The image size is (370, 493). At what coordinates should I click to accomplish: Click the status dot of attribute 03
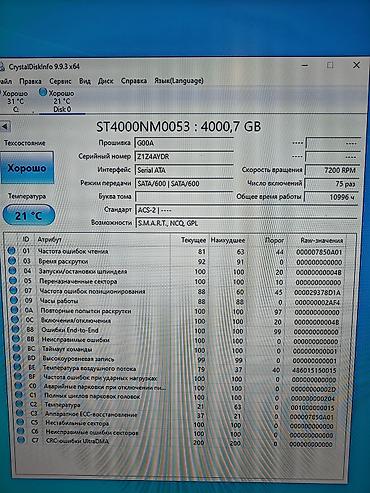point(12,261)
